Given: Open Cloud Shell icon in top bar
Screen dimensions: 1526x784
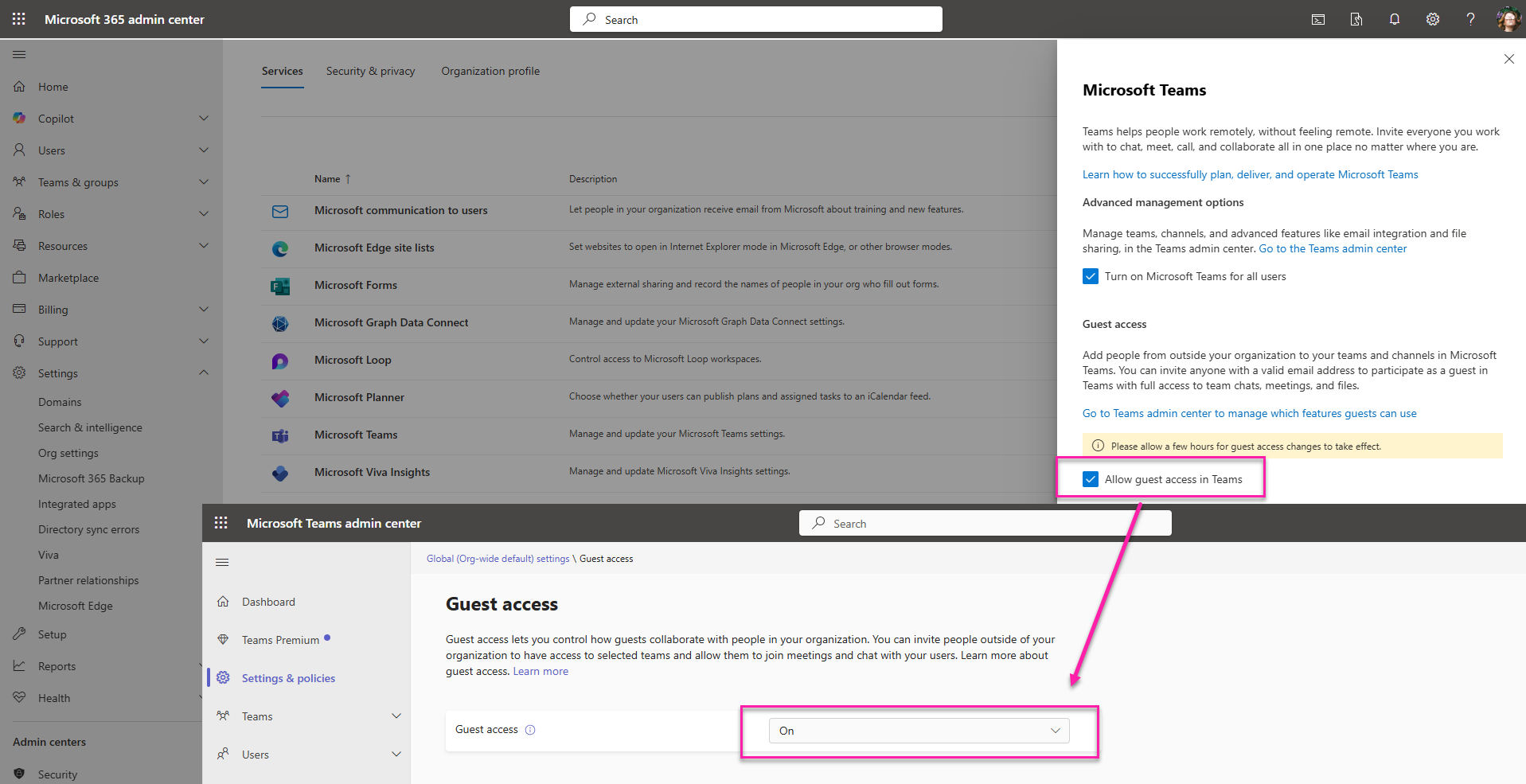Looking at the screenshot, I should [1318, 19].
